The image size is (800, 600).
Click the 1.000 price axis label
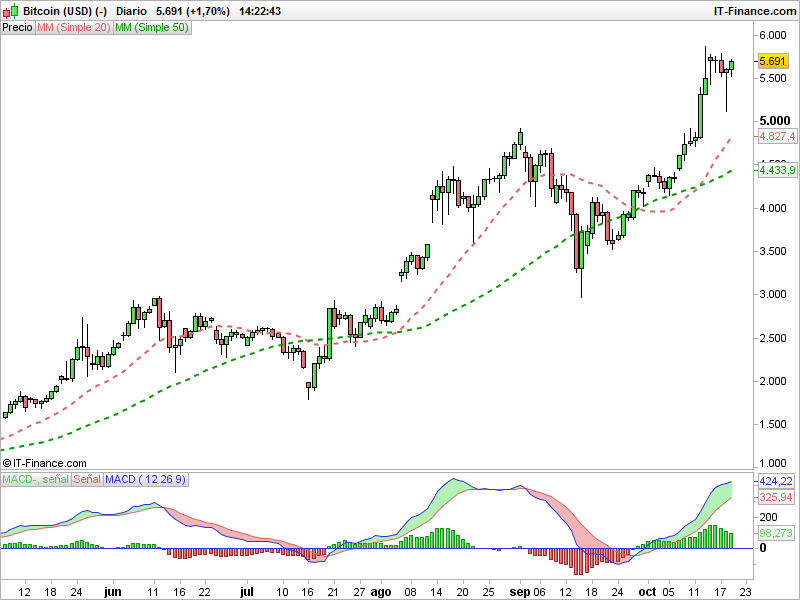point(773,463)
